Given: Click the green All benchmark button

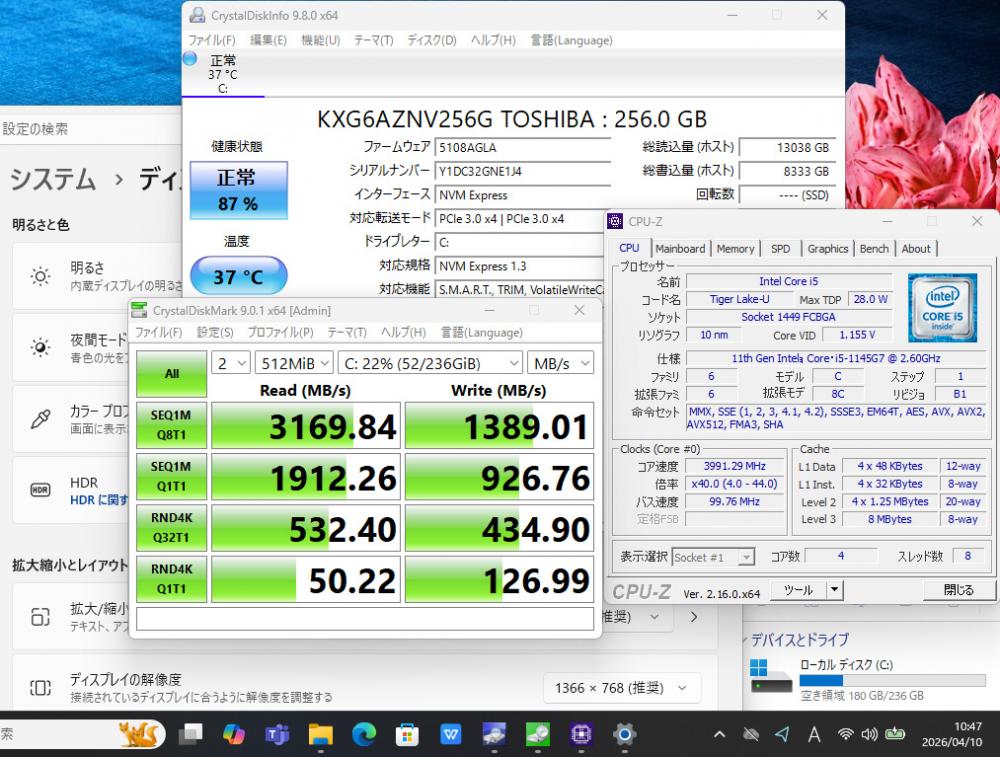Looking at the screenshot, I should [x=172, y=373].
